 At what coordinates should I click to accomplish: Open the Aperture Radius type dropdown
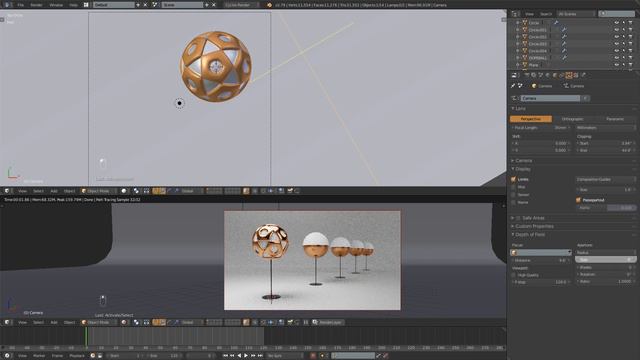point(606,253)
